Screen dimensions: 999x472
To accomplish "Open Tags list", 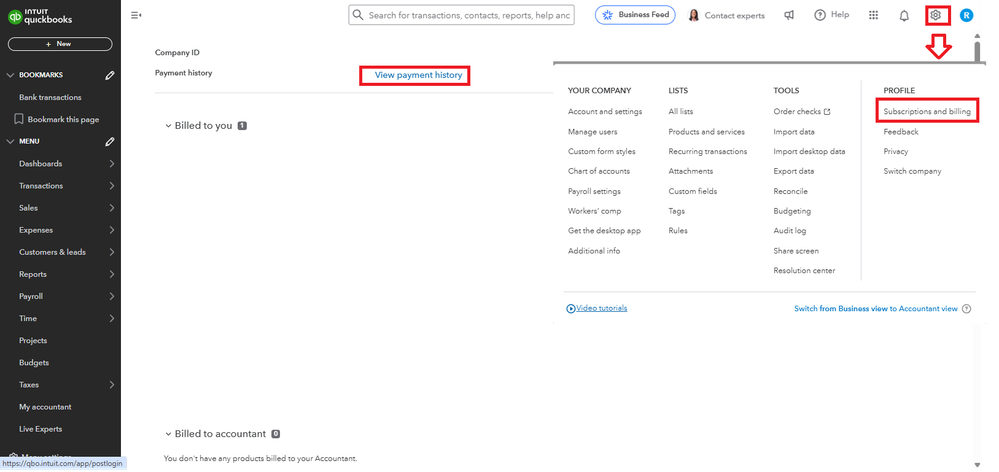I will [x=677, y=211].
